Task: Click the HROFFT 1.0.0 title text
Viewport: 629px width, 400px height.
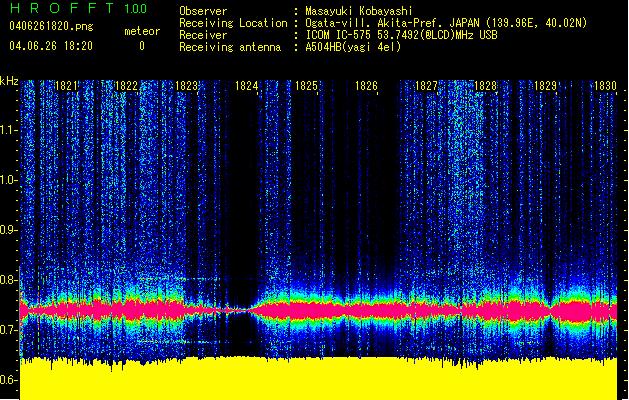Action: (x=78, y=8)
